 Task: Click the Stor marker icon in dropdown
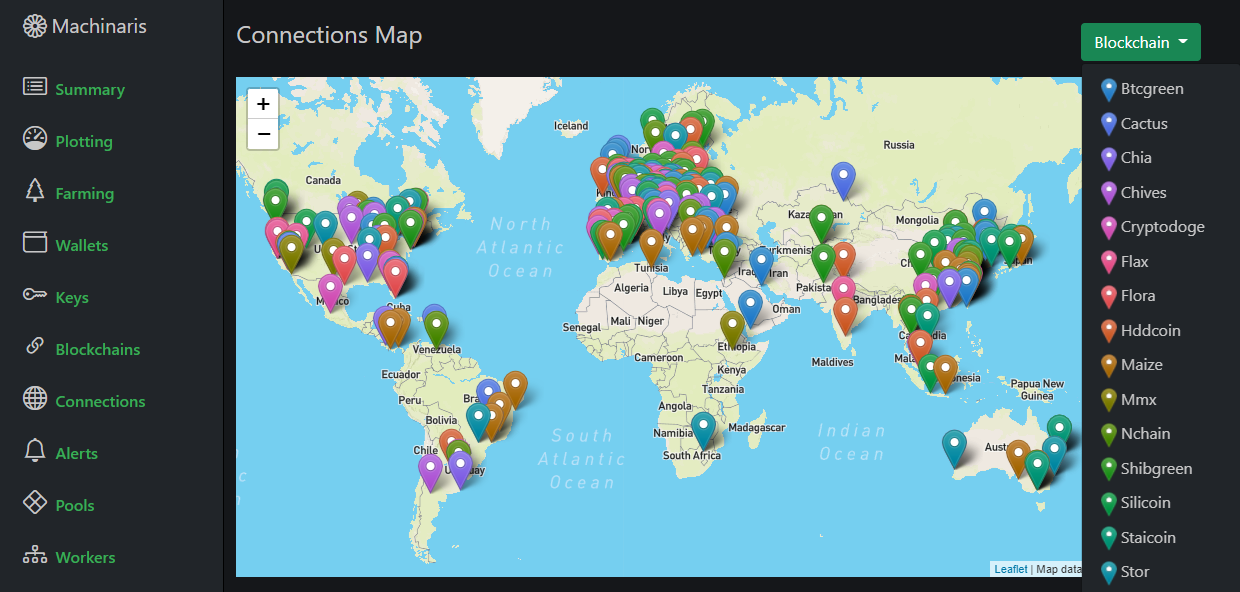(x=1108, y=572)
